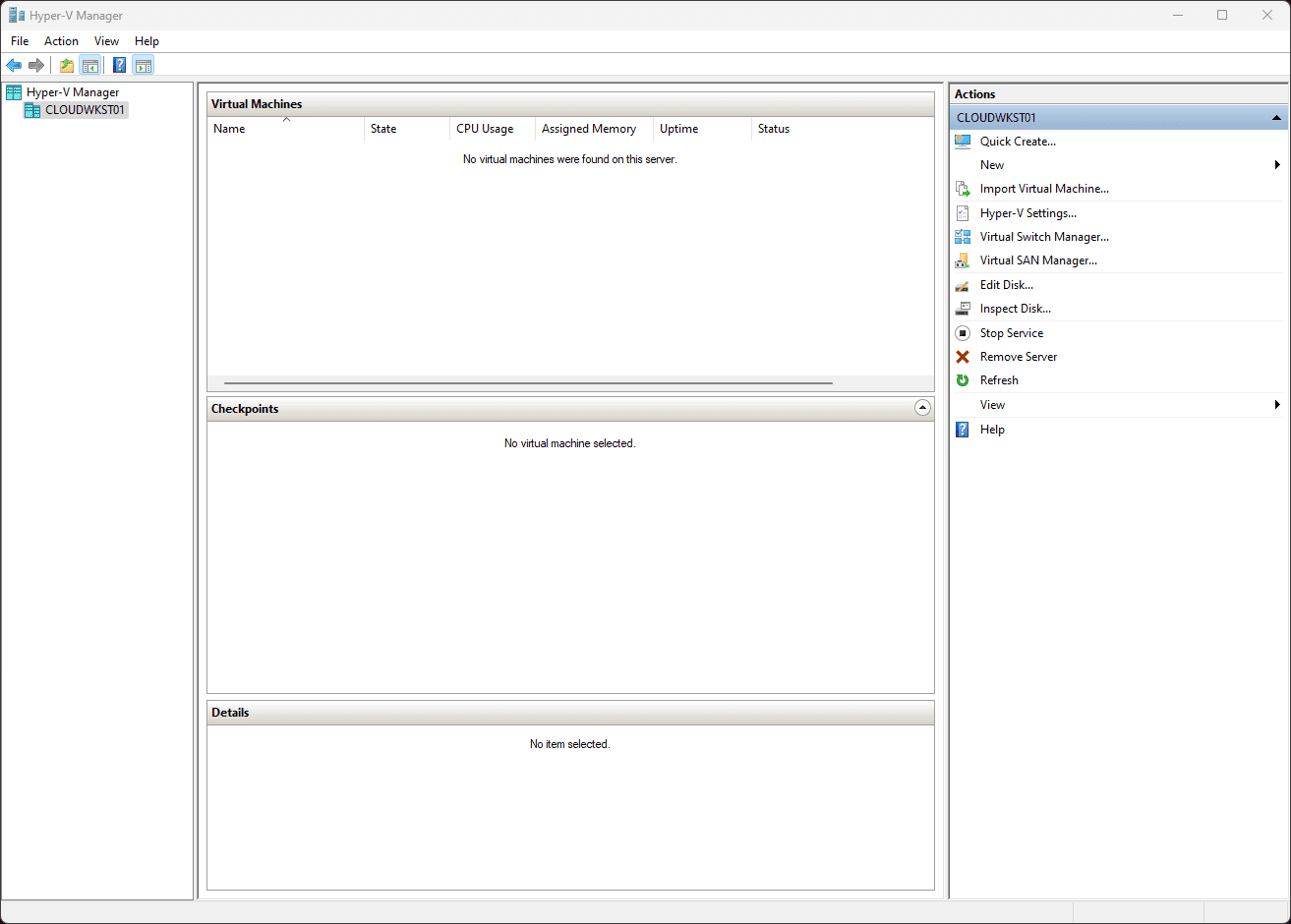
Task: Expand the New submenu in Actions
Action: coord(1277,165)
